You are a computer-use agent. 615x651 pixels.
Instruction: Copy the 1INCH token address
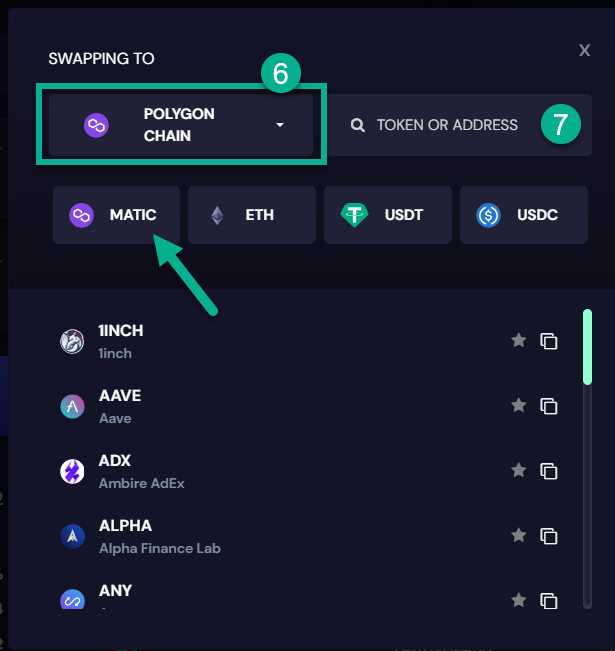click(549, 341)
